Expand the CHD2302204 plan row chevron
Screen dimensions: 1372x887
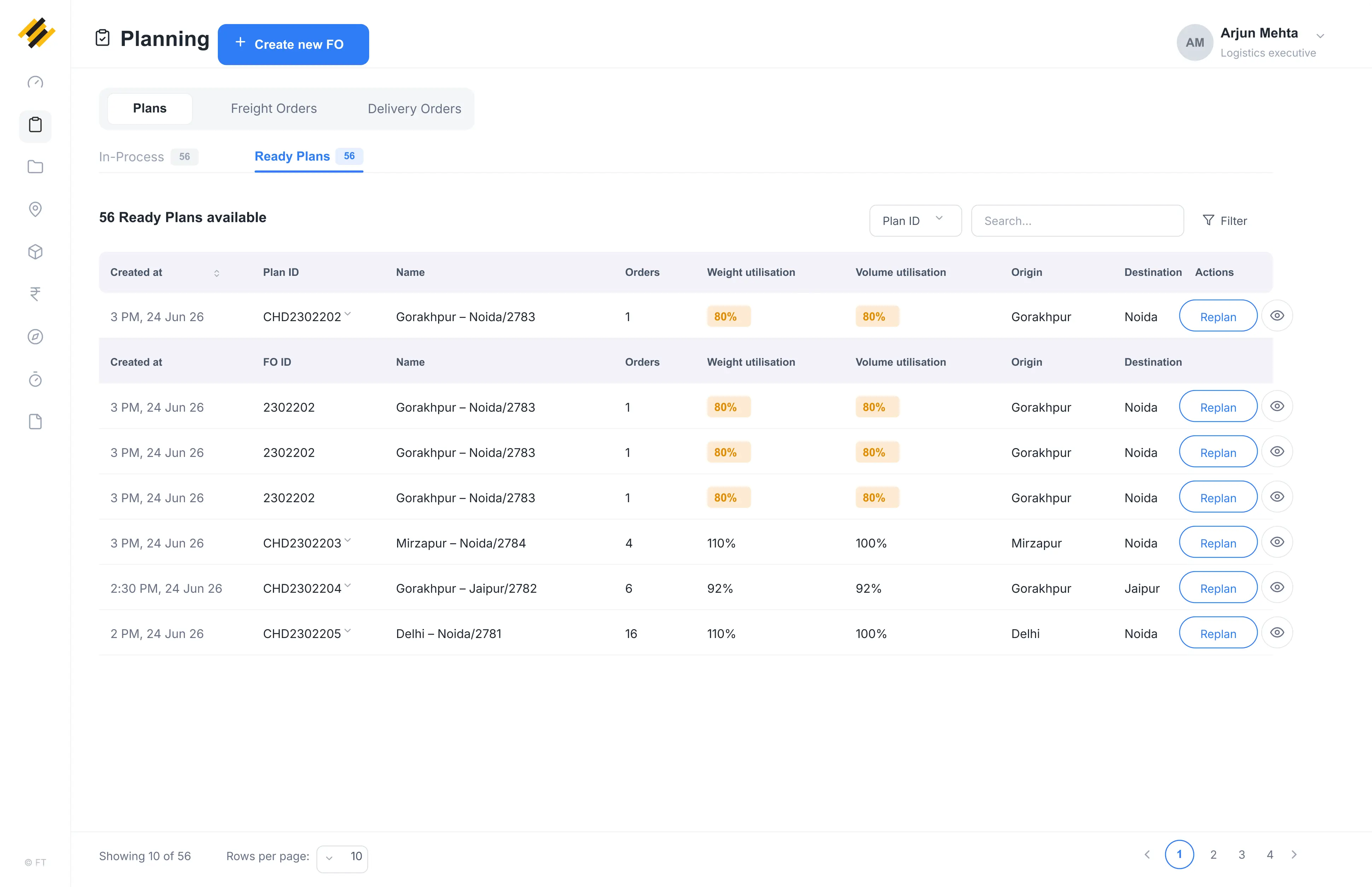pyautogui.click(x=348, y=585)
